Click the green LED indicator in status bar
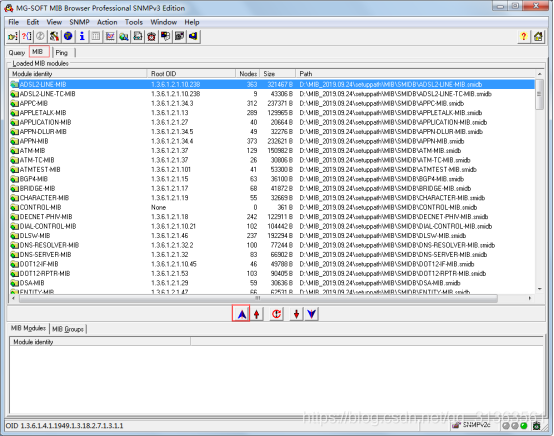 pos(524,426)
